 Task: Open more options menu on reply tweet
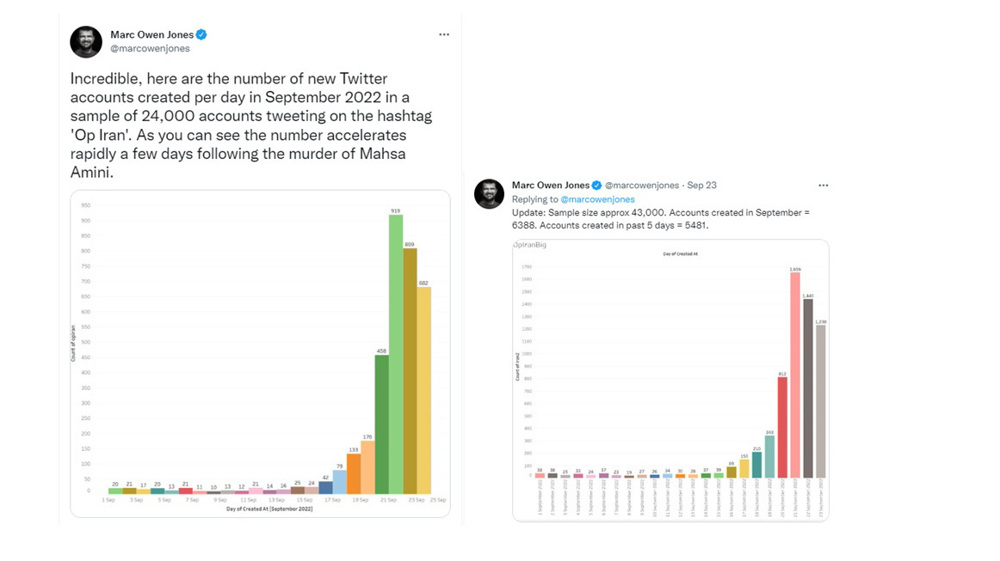(x=823, y=185)
